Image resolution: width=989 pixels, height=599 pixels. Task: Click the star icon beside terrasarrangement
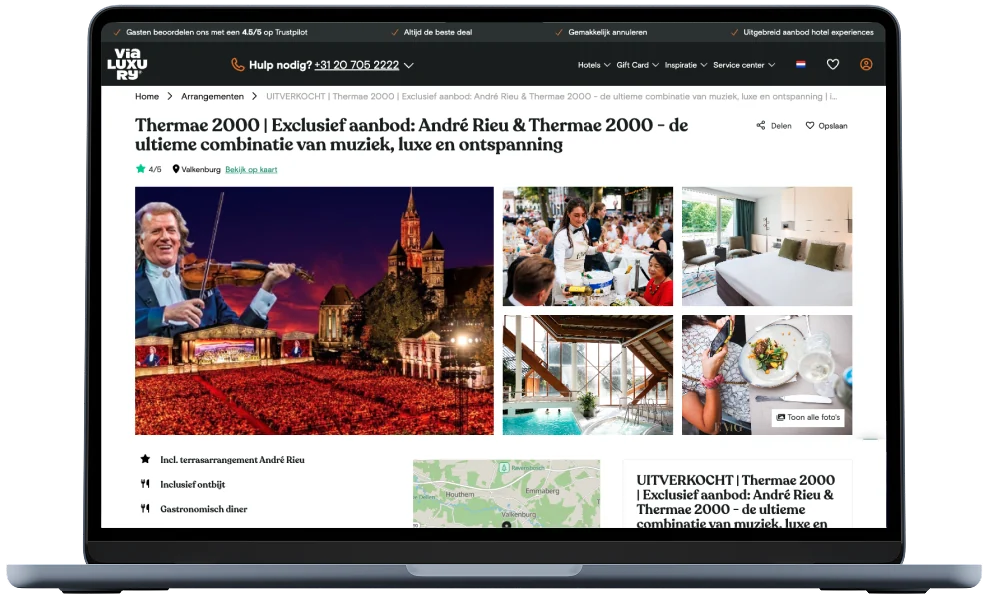pyautogui.click(x=145, y=459)
